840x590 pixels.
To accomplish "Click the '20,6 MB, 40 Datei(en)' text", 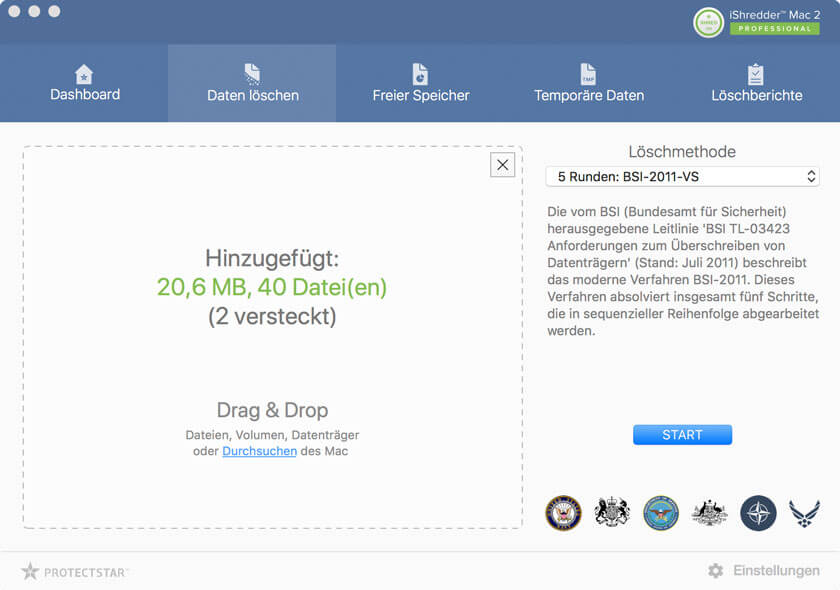I will [272, 287].
